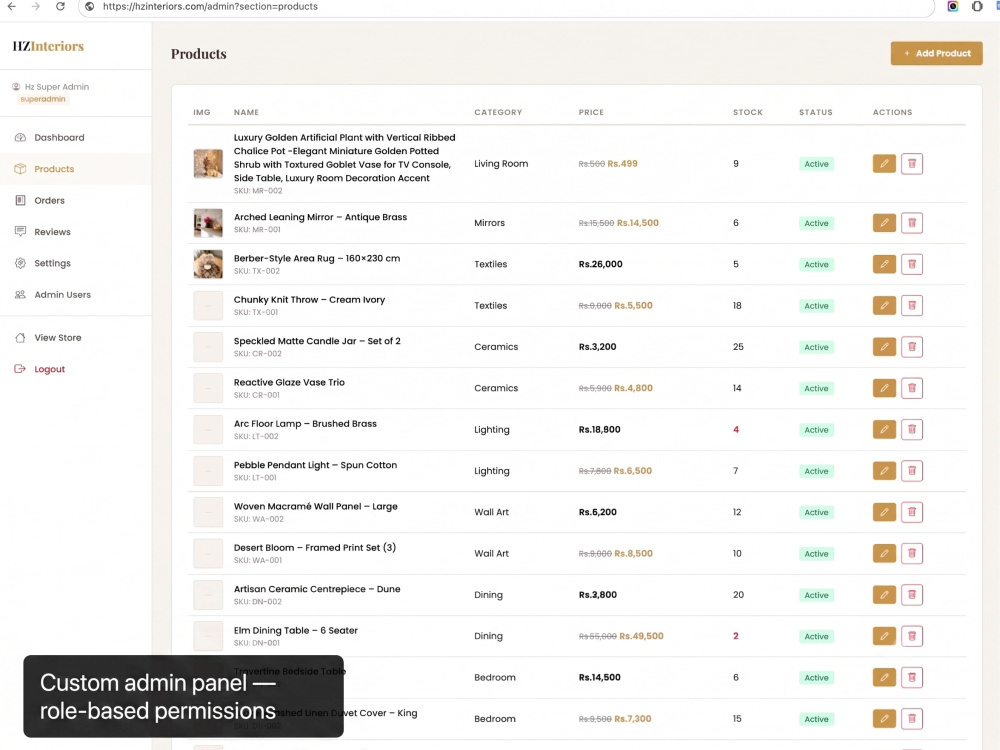
Task: Click the SKU: LT-001 text
Action: coord(255,478)
